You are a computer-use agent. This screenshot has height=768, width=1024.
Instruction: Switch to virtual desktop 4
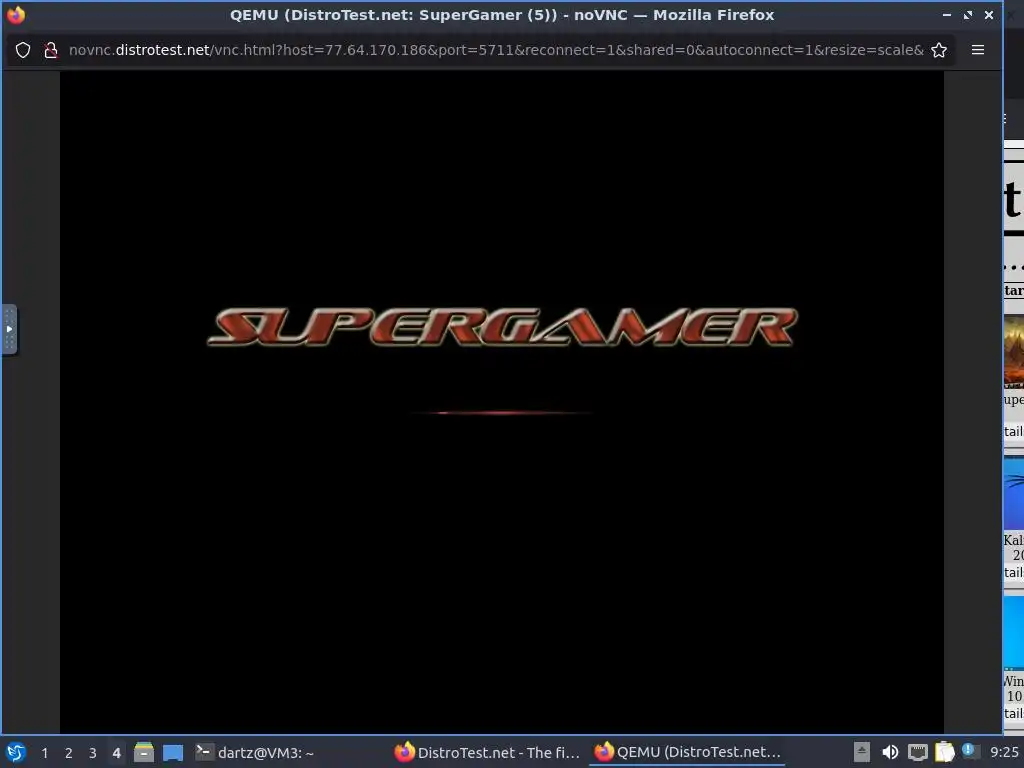[116, 753]
